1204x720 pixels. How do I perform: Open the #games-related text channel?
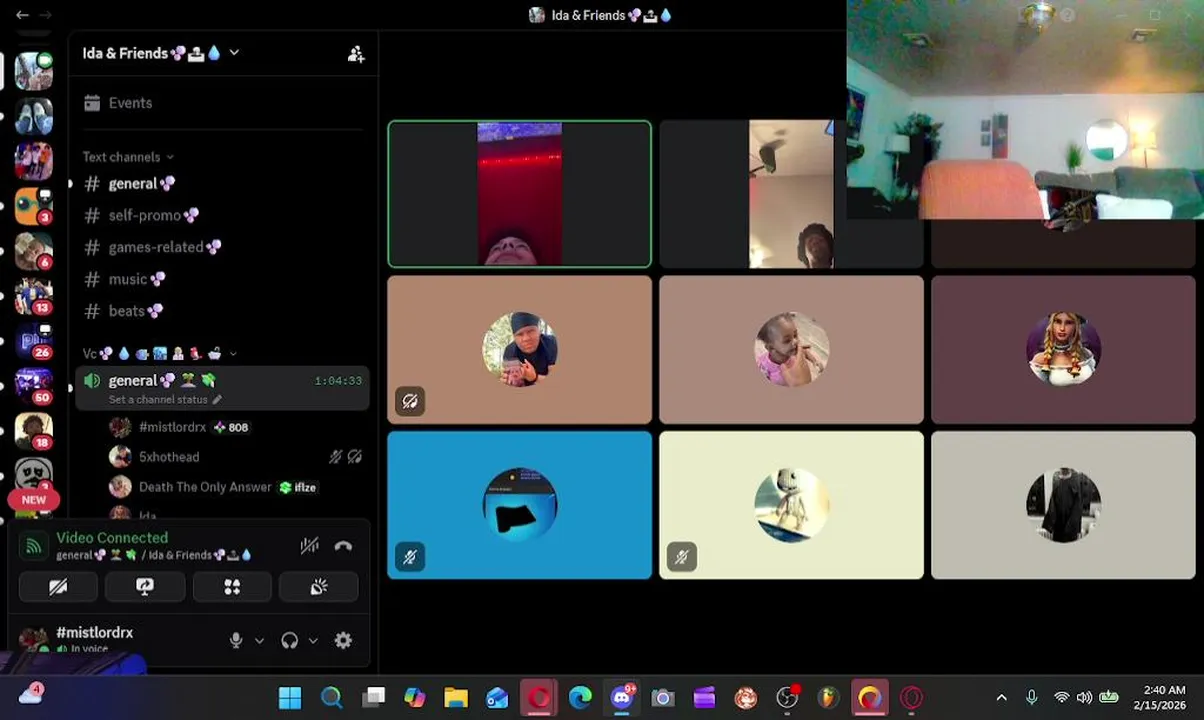[222, 247]
